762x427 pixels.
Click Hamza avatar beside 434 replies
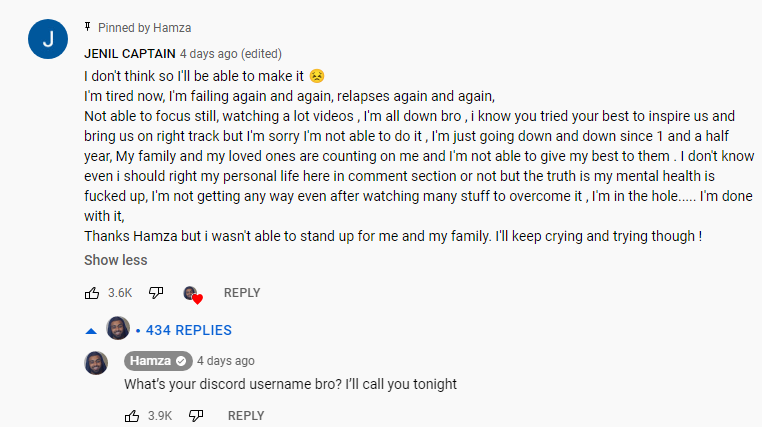tap(118, 328)
